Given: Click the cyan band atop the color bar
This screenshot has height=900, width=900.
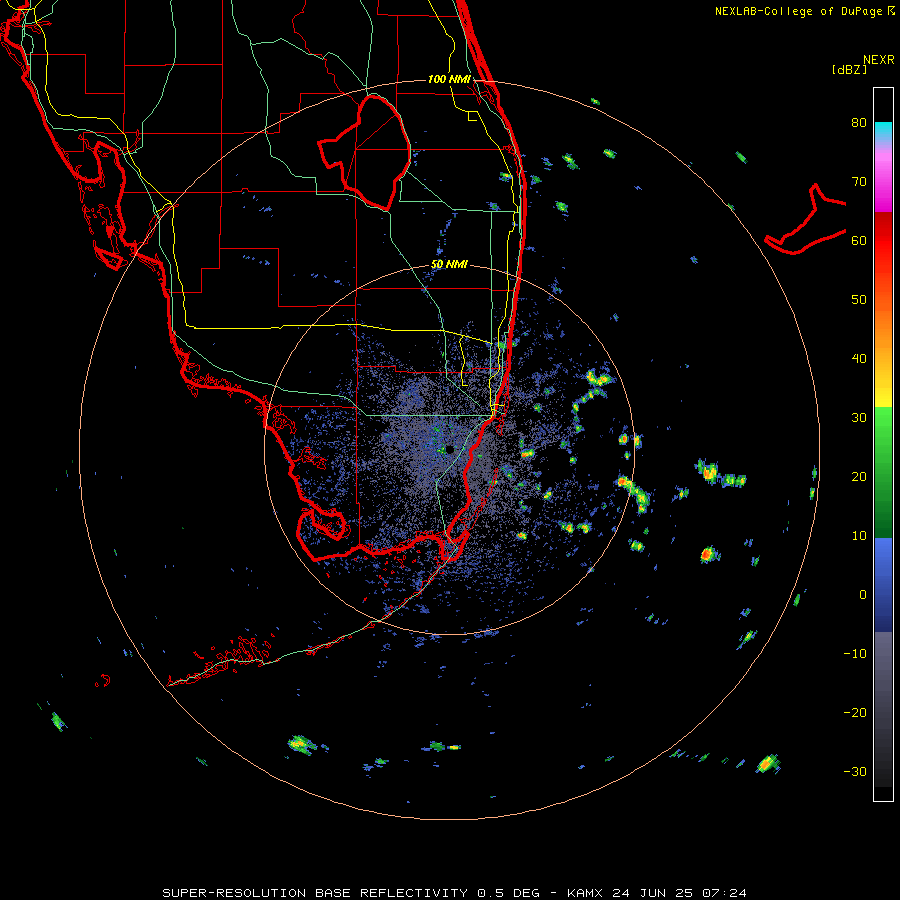Looking at the screenshot, I should [883, 129].
